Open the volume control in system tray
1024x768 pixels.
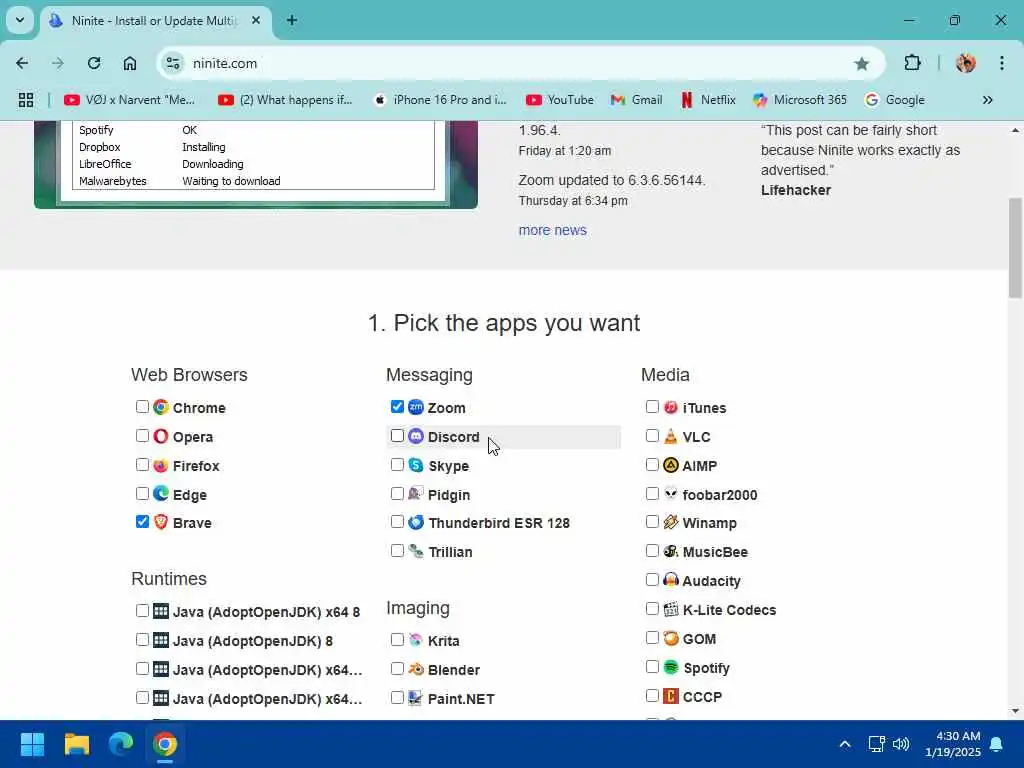click(x=901, y=744)
